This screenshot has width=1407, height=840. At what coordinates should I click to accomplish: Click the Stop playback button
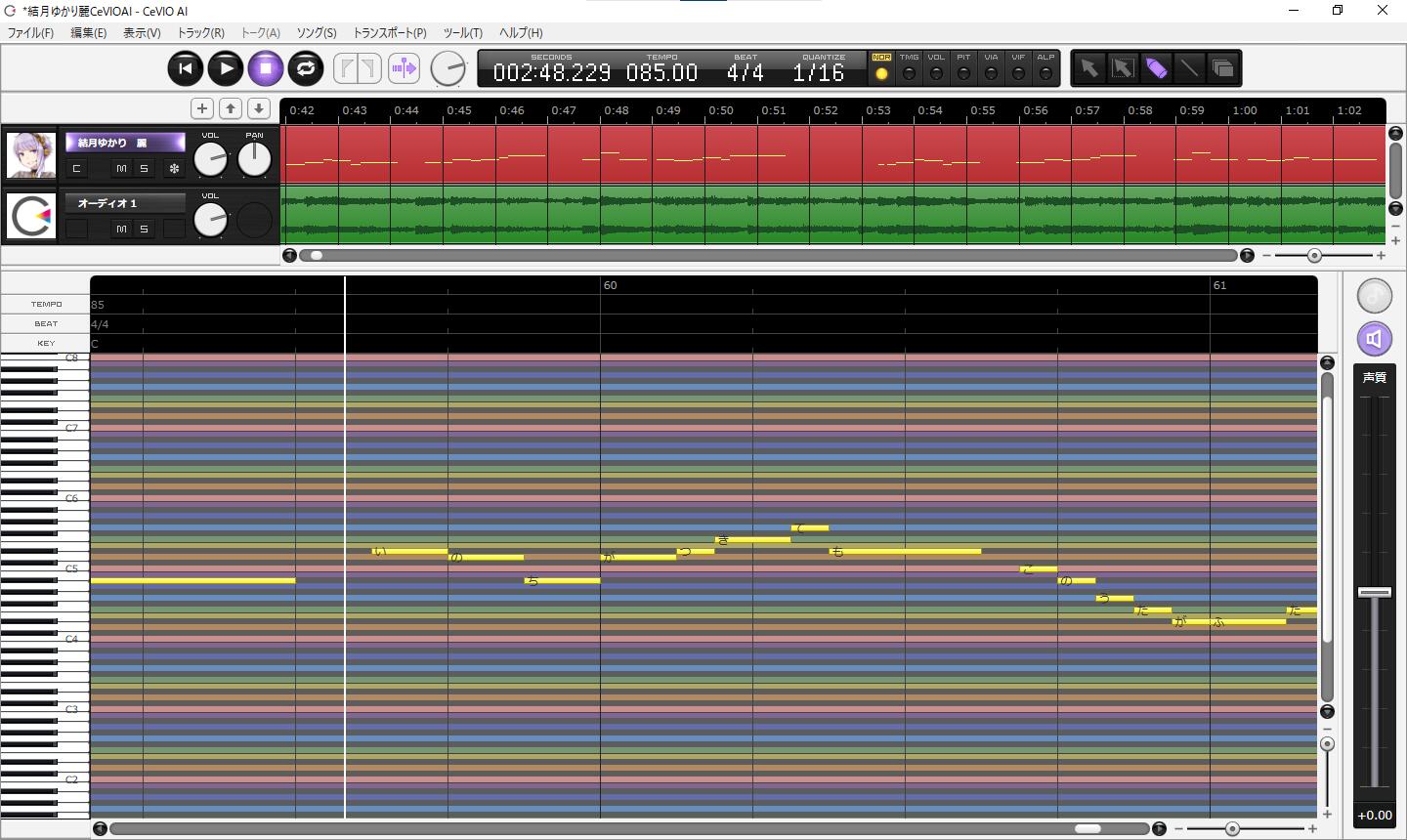[x=265, y=68]
